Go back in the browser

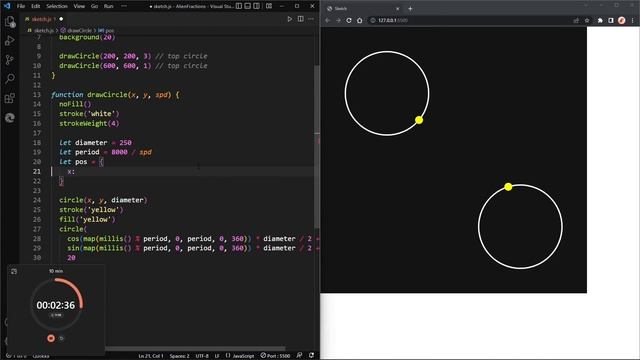coord(327,20)
